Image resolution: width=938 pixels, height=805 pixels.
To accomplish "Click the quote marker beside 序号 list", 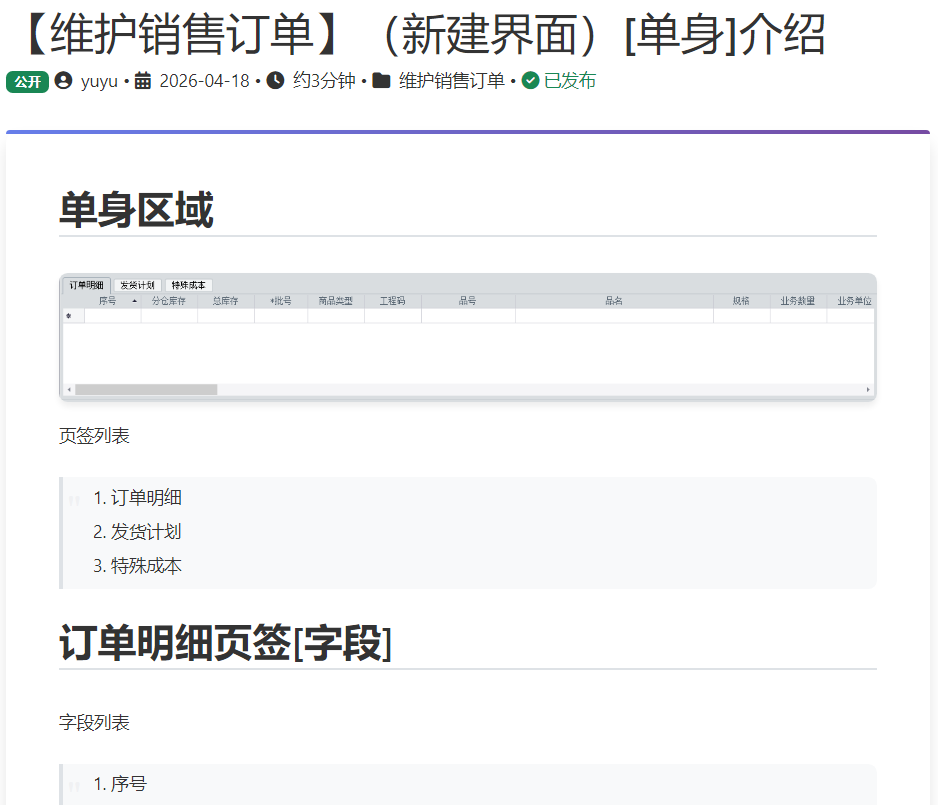I will pyautogui.click(x=74, y=786).
